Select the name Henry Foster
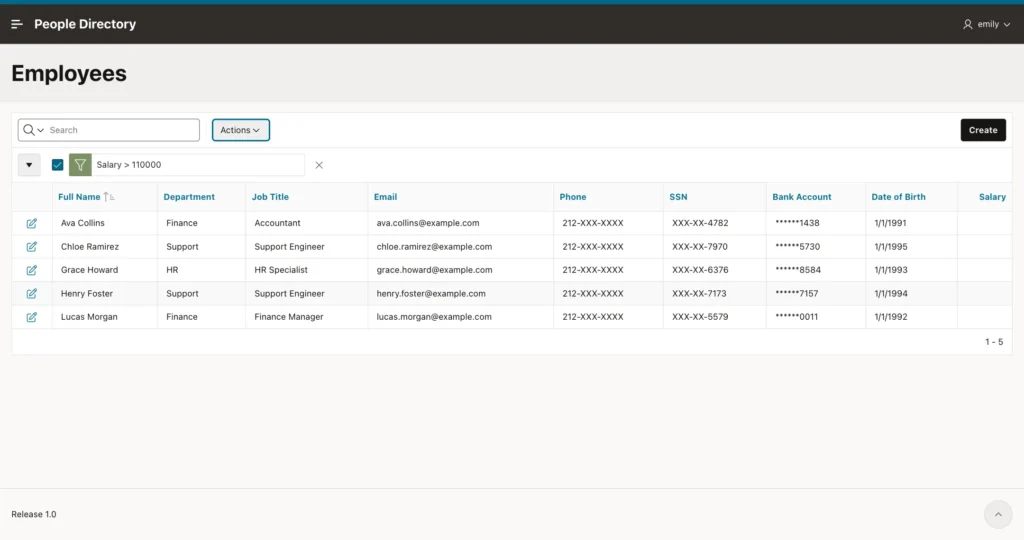The width and height of the screenshot is (1024, 540). point(87,293)
